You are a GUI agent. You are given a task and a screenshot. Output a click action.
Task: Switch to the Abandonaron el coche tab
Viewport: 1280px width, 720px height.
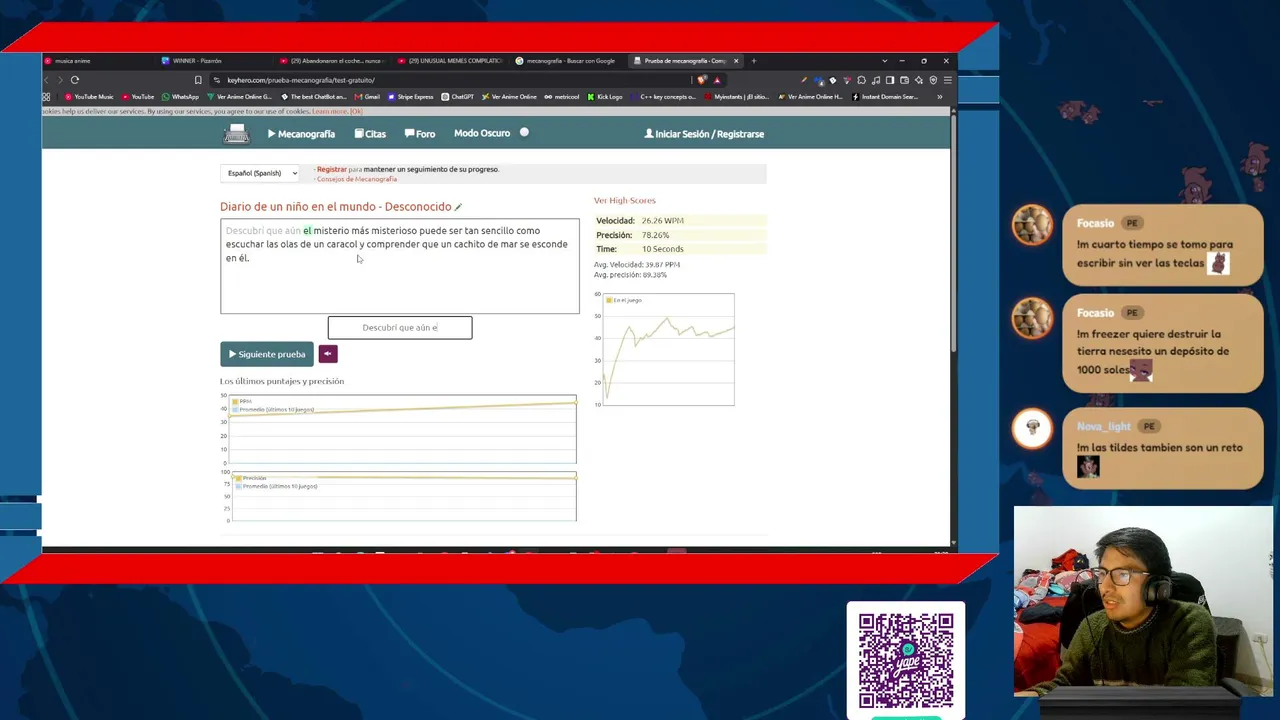[332, 61]
